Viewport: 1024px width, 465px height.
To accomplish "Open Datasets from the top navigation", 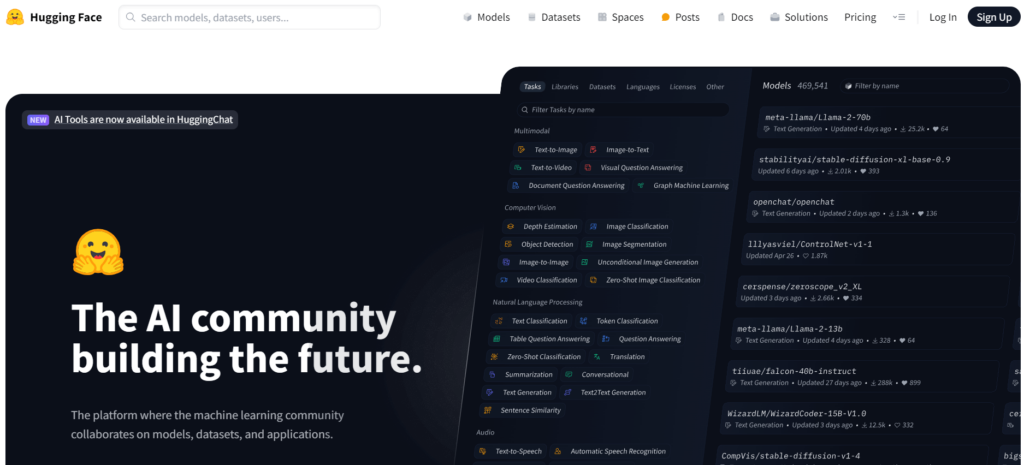I will (553, 18).
